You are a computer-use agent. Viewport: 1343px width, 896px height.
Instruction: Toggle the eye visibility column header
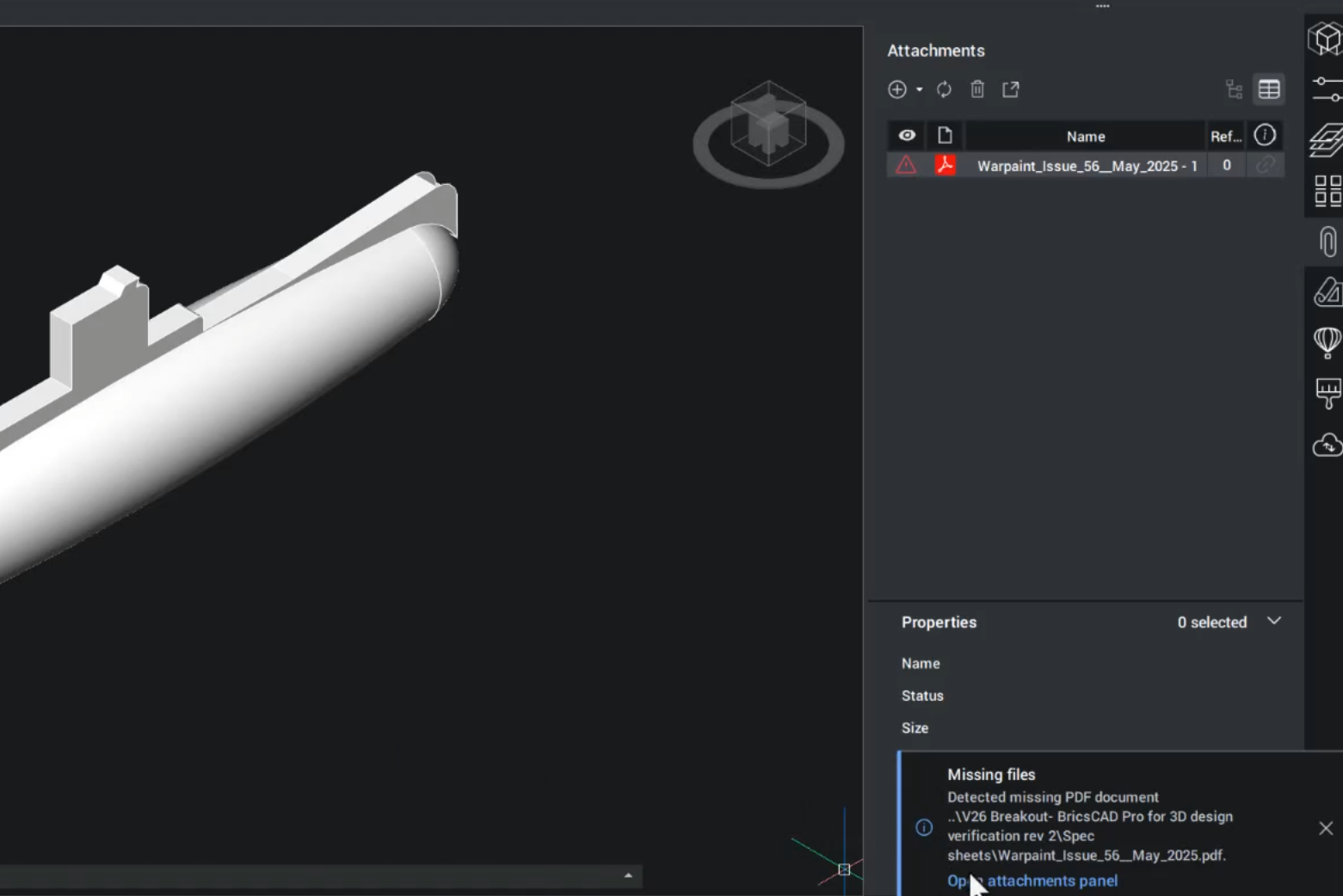(x=907, y=136)
